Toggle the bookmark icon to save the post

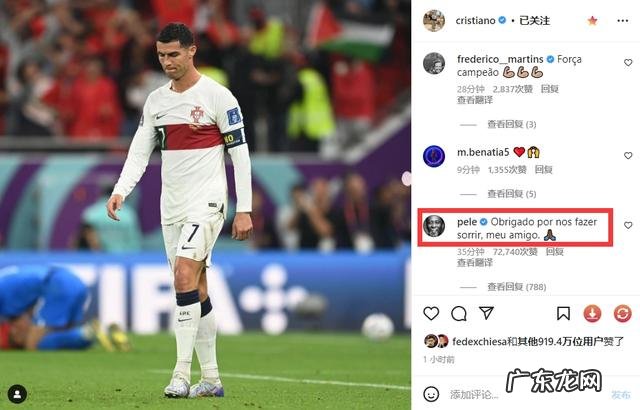[563, 313]
